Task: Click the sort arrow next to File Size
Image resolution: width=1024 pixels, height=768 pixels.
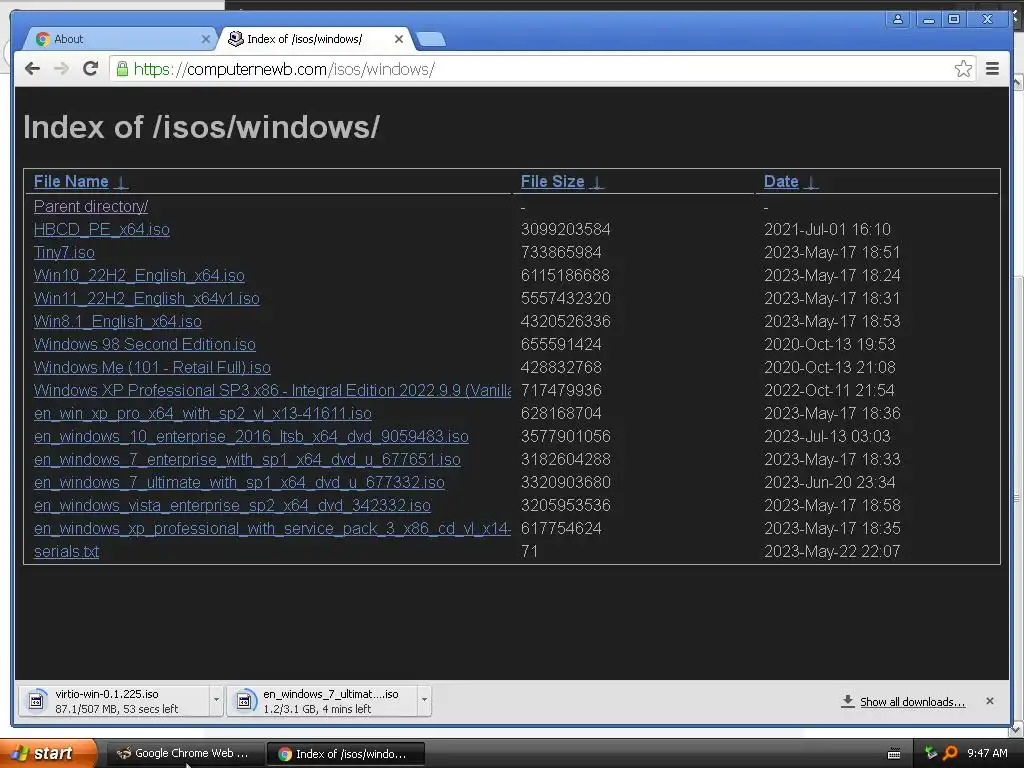Action: point(596,183)
